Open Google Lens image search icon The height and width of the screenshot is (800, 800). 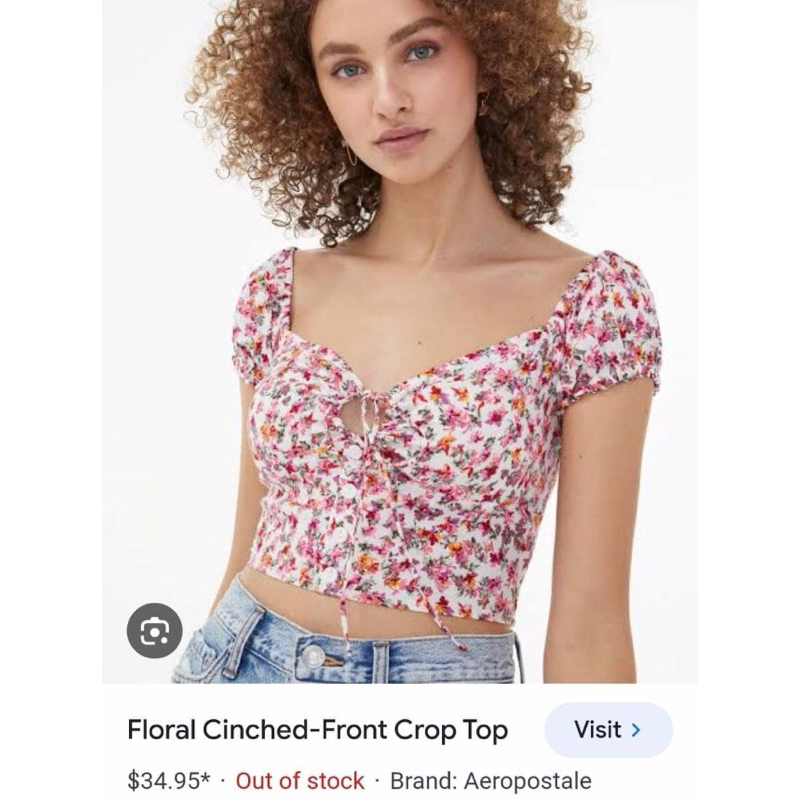[155, 630]
